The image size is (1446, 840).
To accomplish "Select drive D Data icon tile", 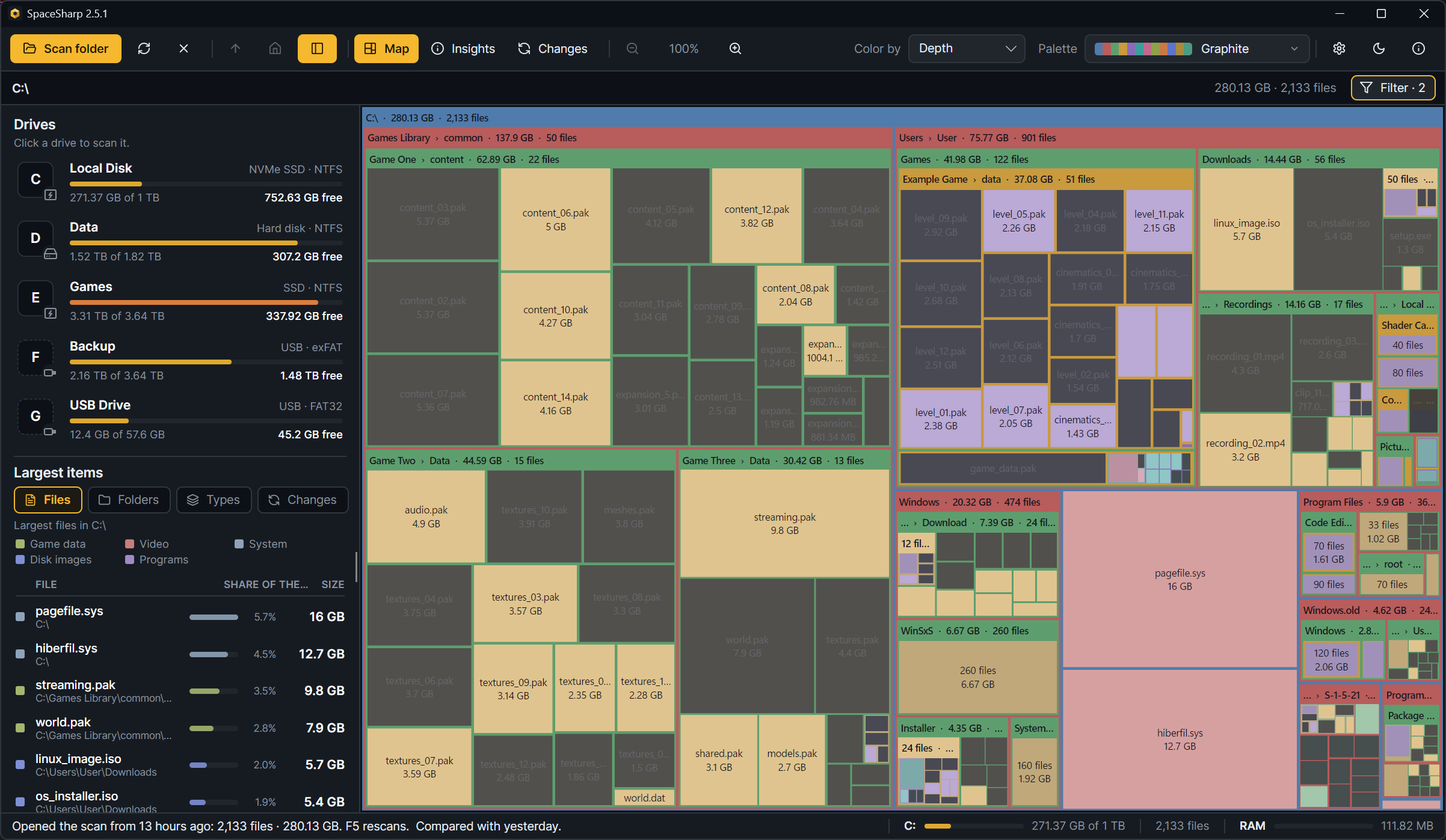I will click(x=36, y=239).
